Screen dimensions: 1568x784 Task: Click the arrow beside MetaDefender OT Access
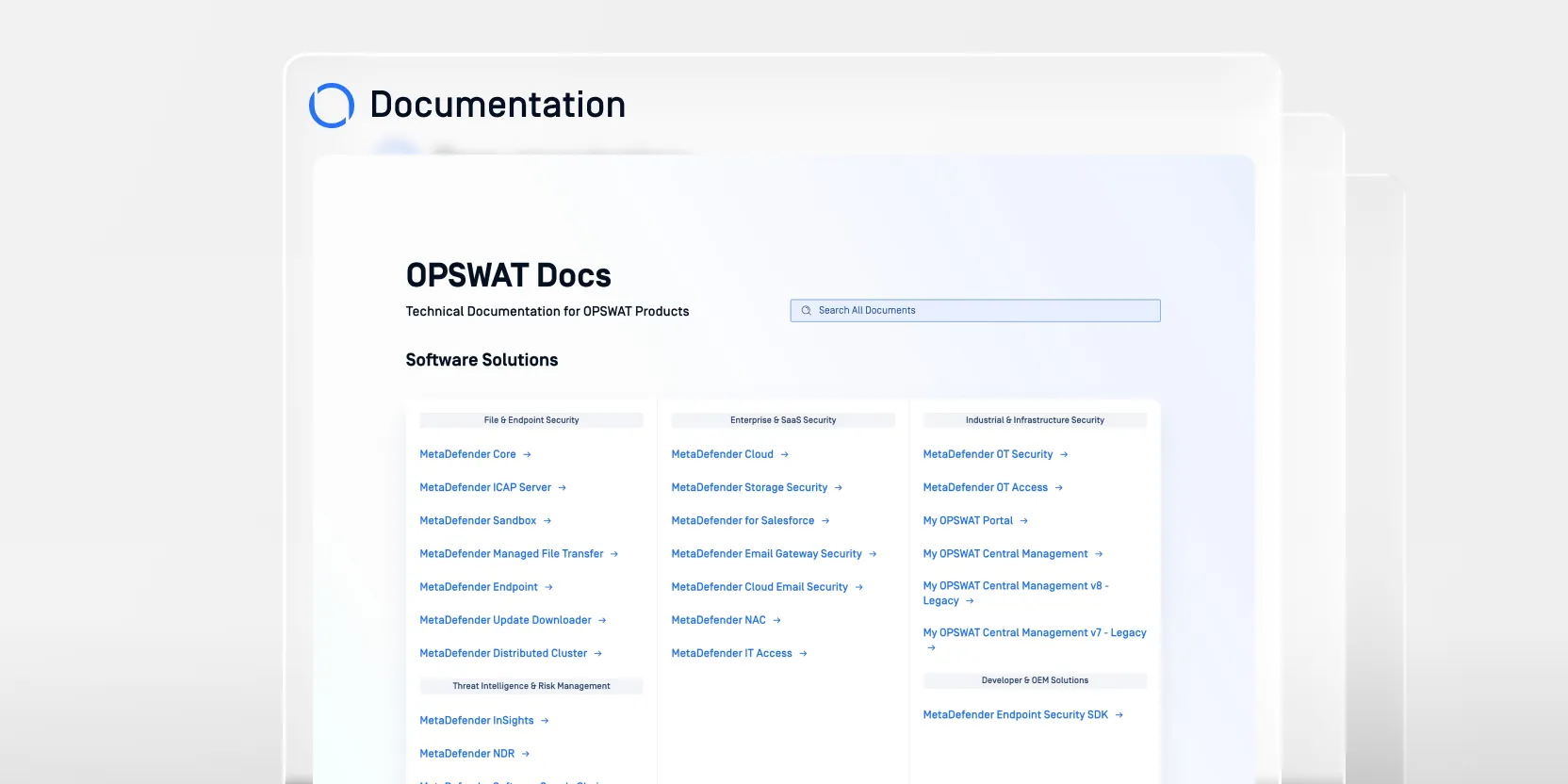(1059, 488)
